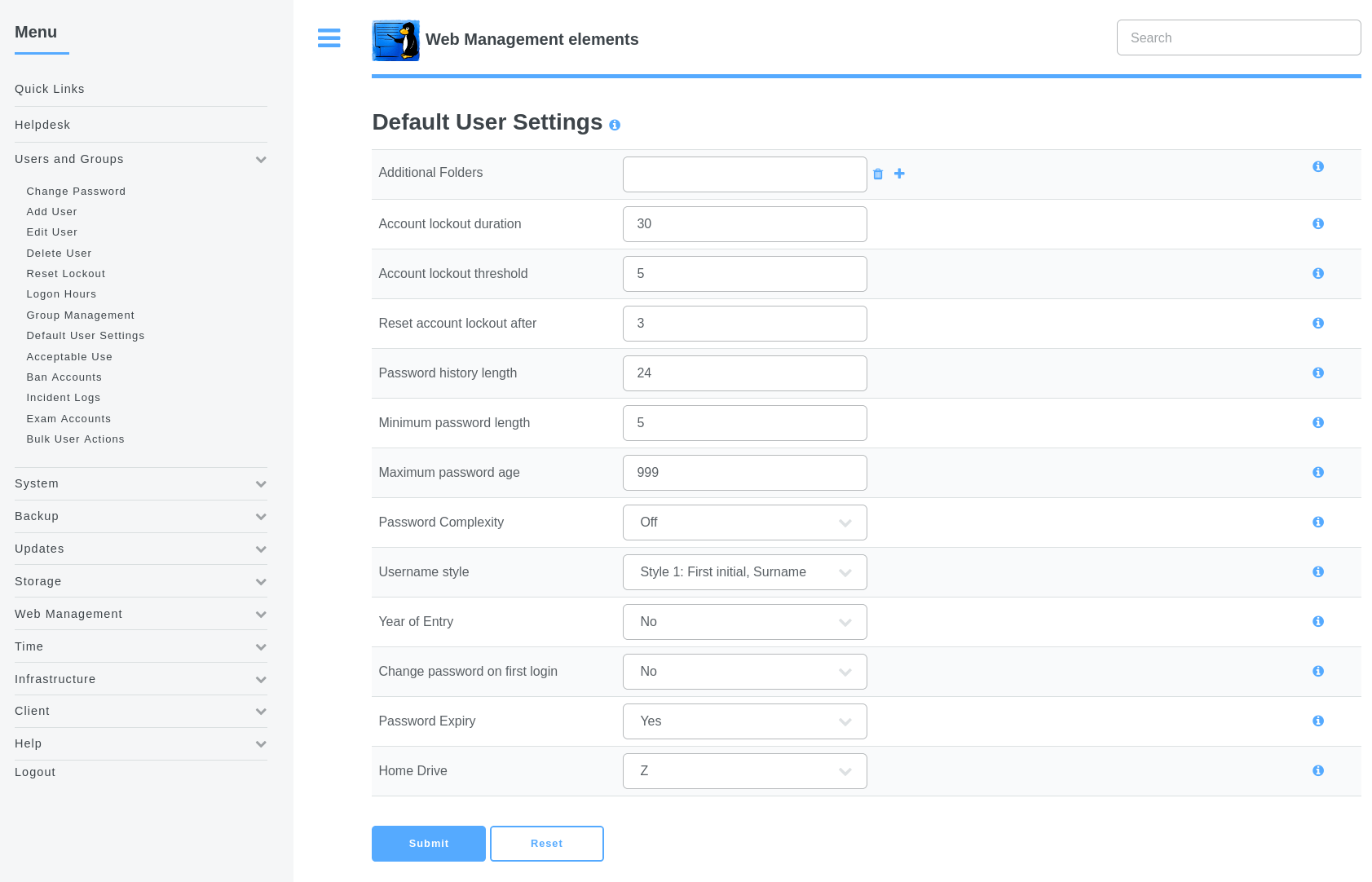Open Reset Lockout in sidebar menu

(x=66, y=274)
